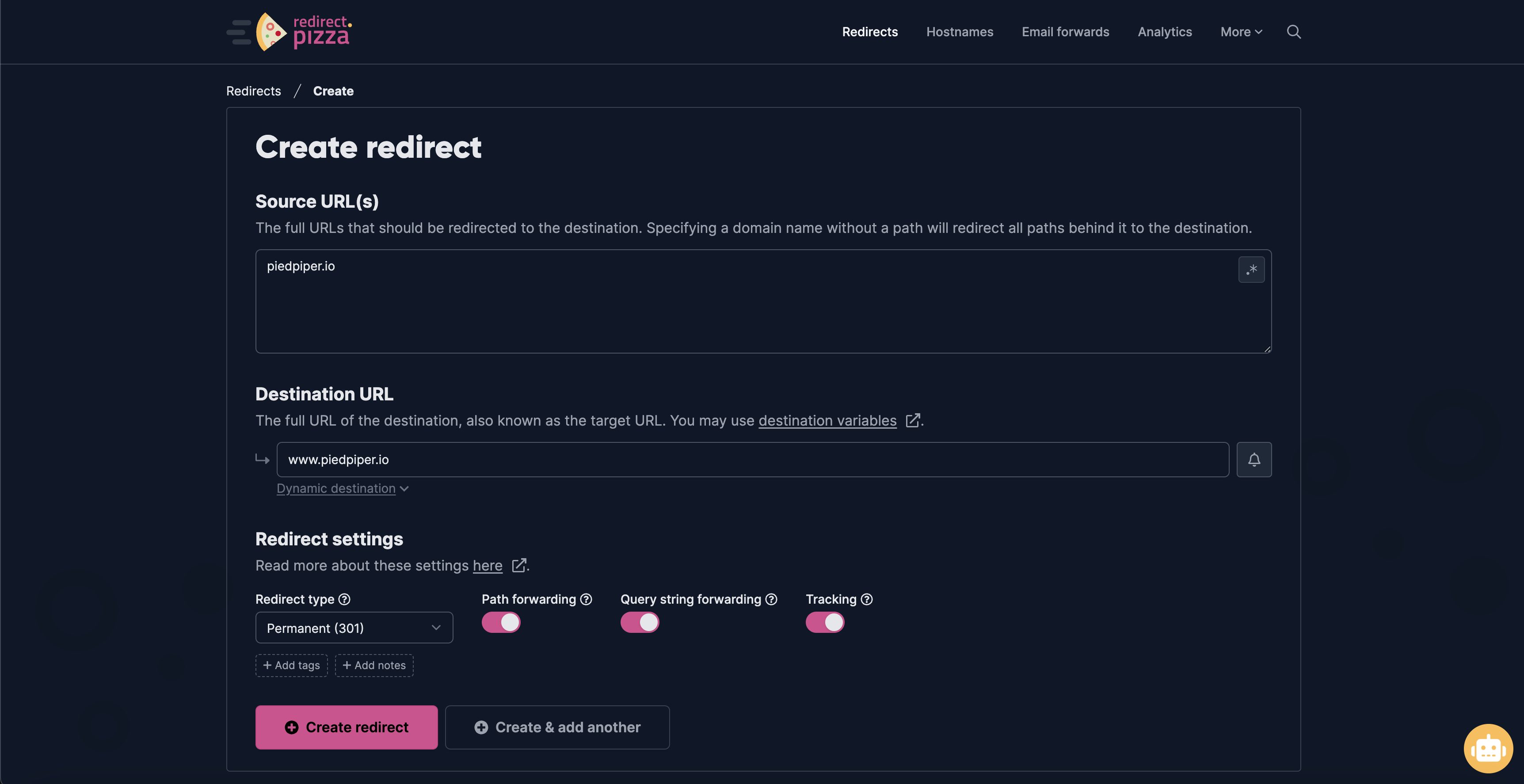Show the Tracking help icon

pos(866,599)
